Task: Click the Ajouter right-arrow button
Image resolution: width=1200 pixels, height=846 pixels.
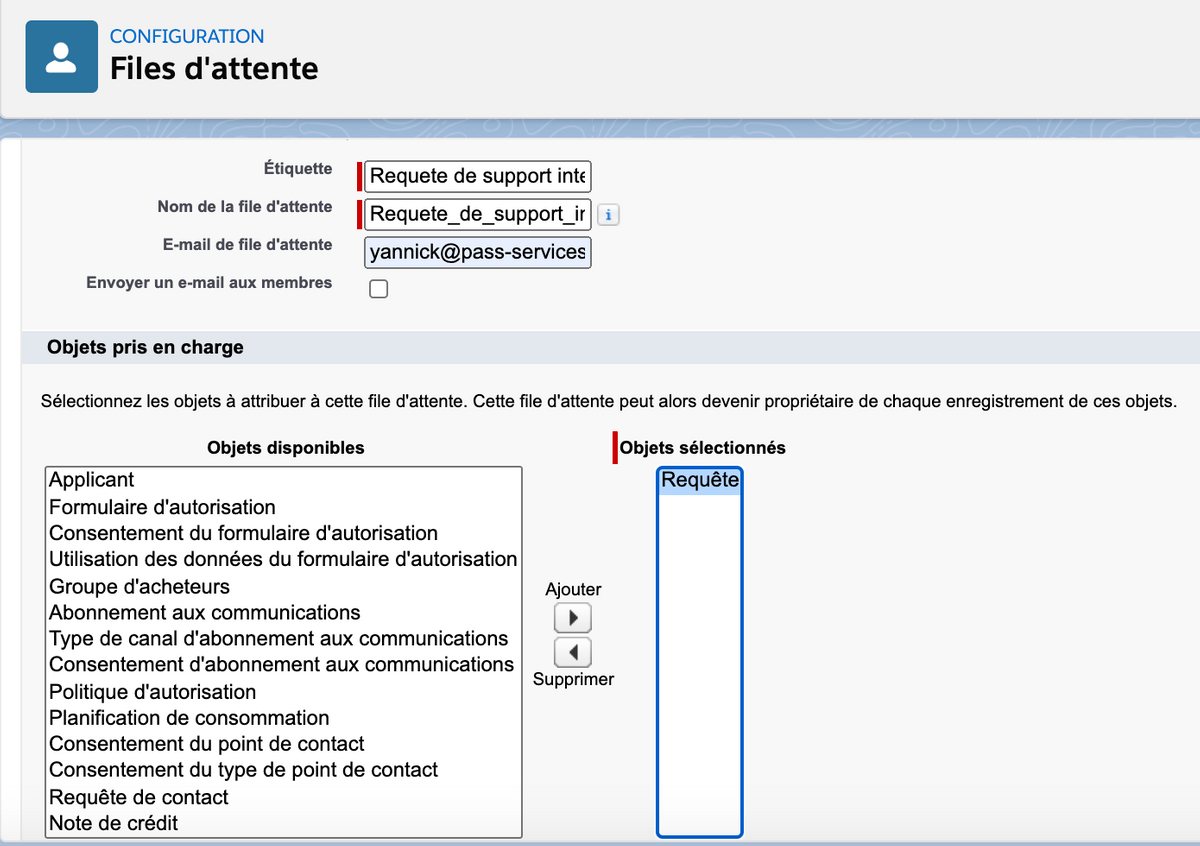Action: tap(573, 617)
